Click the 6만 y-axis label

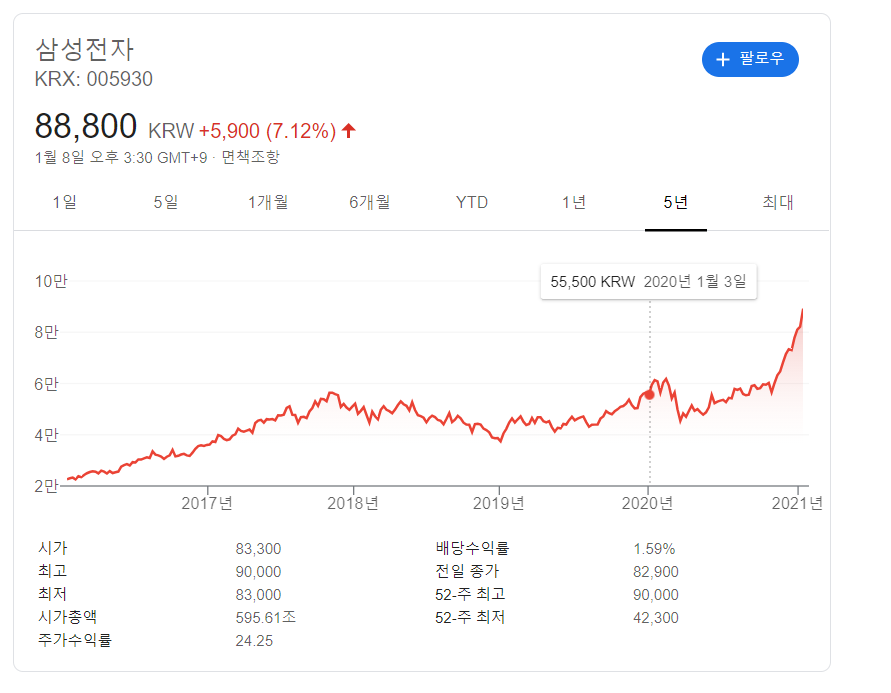(x=47, y=384)
